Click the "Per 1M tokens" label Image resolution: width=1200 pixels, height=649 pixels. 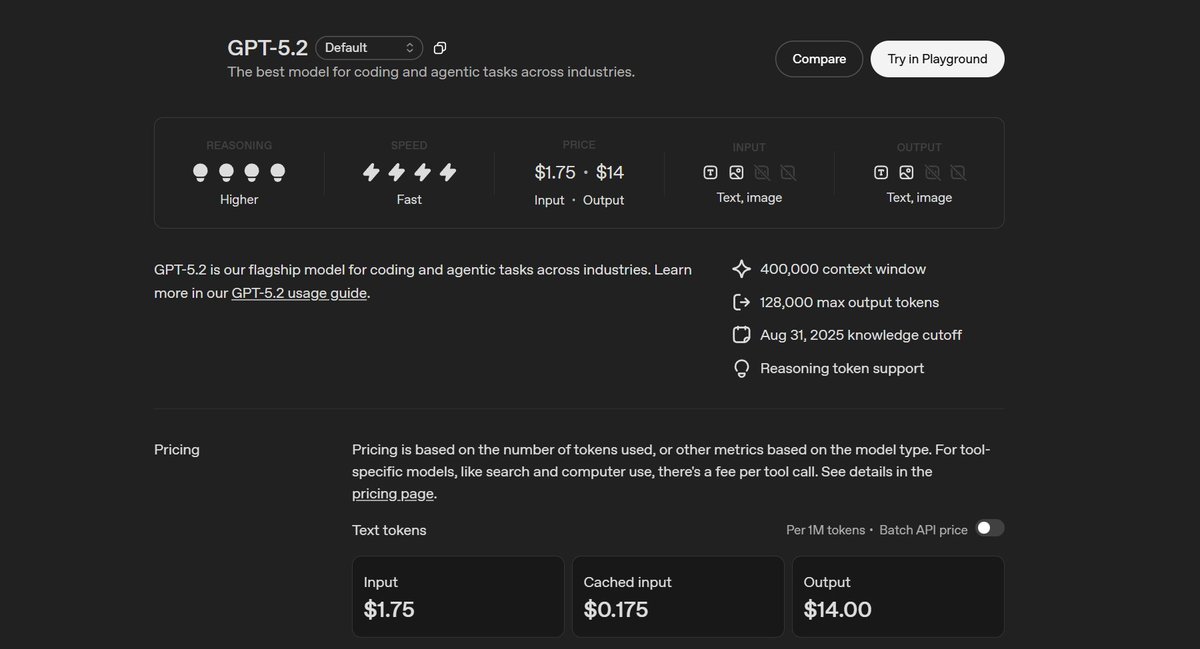[826, 530]
